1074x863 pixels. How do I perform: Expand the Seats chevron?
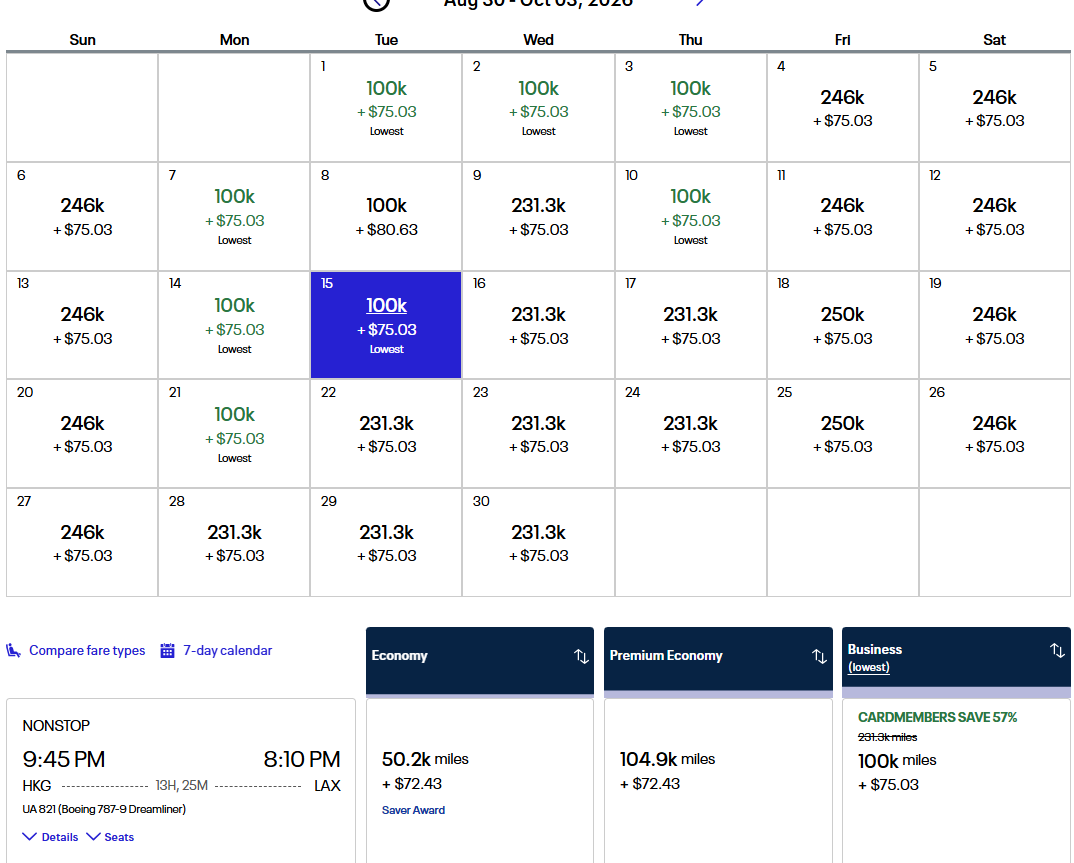tap(94, 837)
